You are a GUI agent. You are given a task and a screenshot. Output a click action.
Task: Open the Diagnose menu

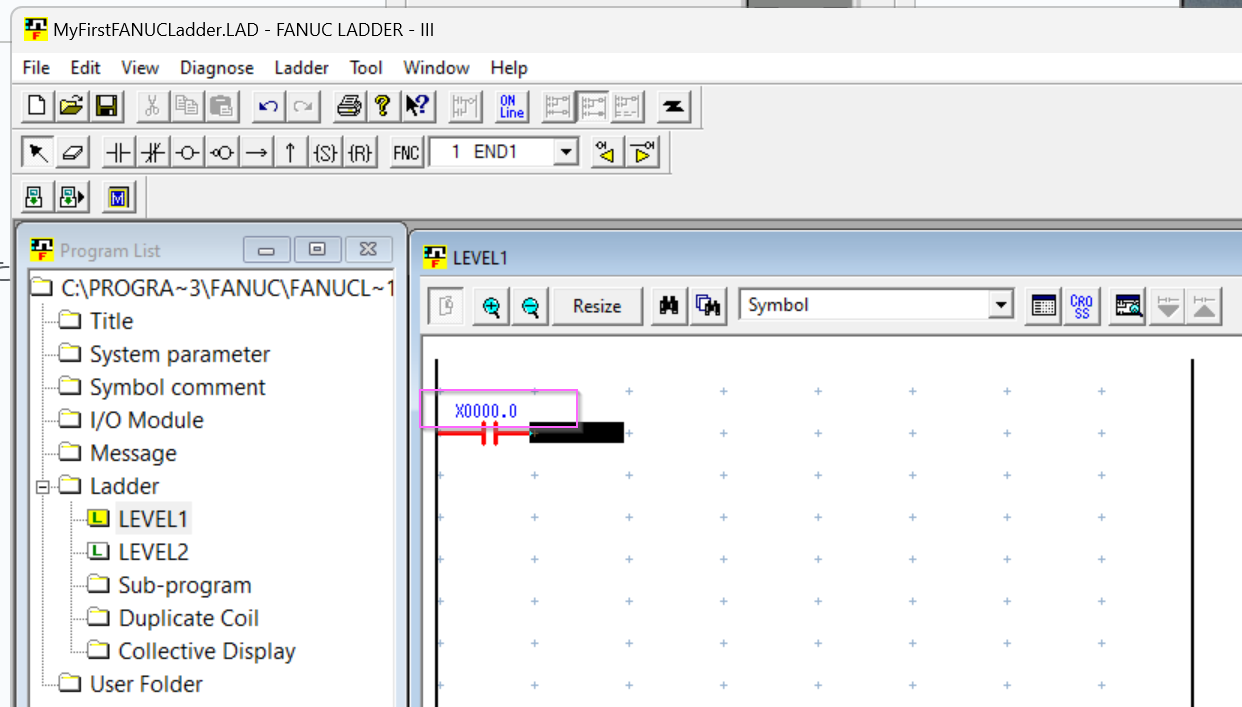(x=217, y=68)
